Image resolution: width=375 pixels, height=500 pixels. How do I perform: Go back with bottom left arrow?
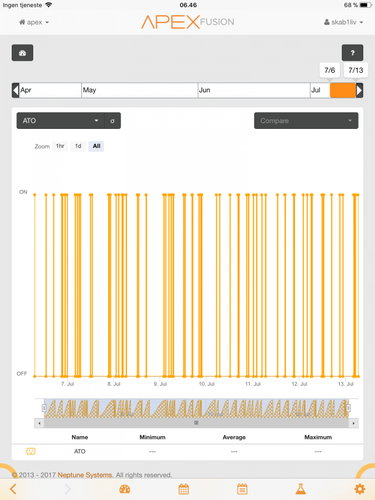tap(13, 489)
